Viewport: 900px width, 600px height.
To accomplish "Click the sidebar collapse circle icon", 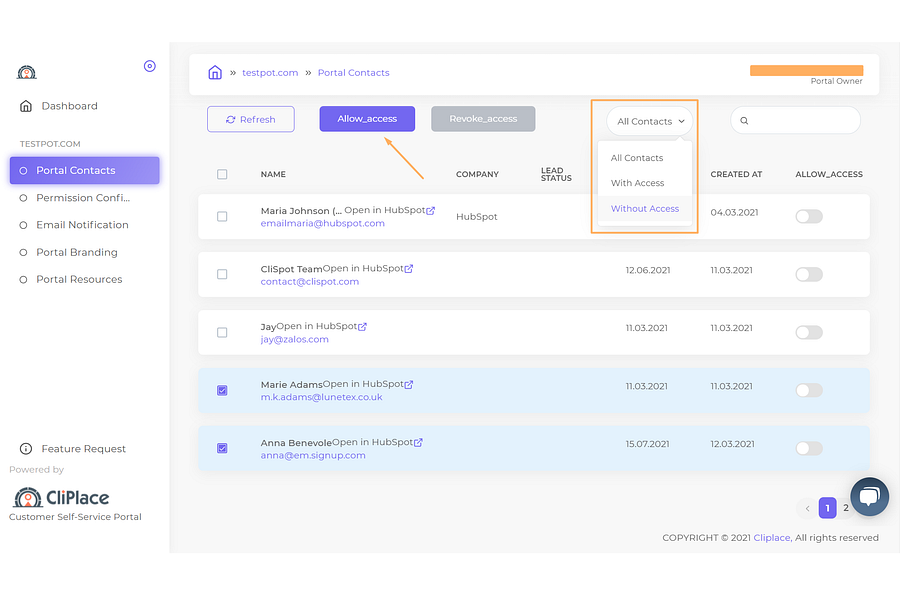I will tap(150, 66).
